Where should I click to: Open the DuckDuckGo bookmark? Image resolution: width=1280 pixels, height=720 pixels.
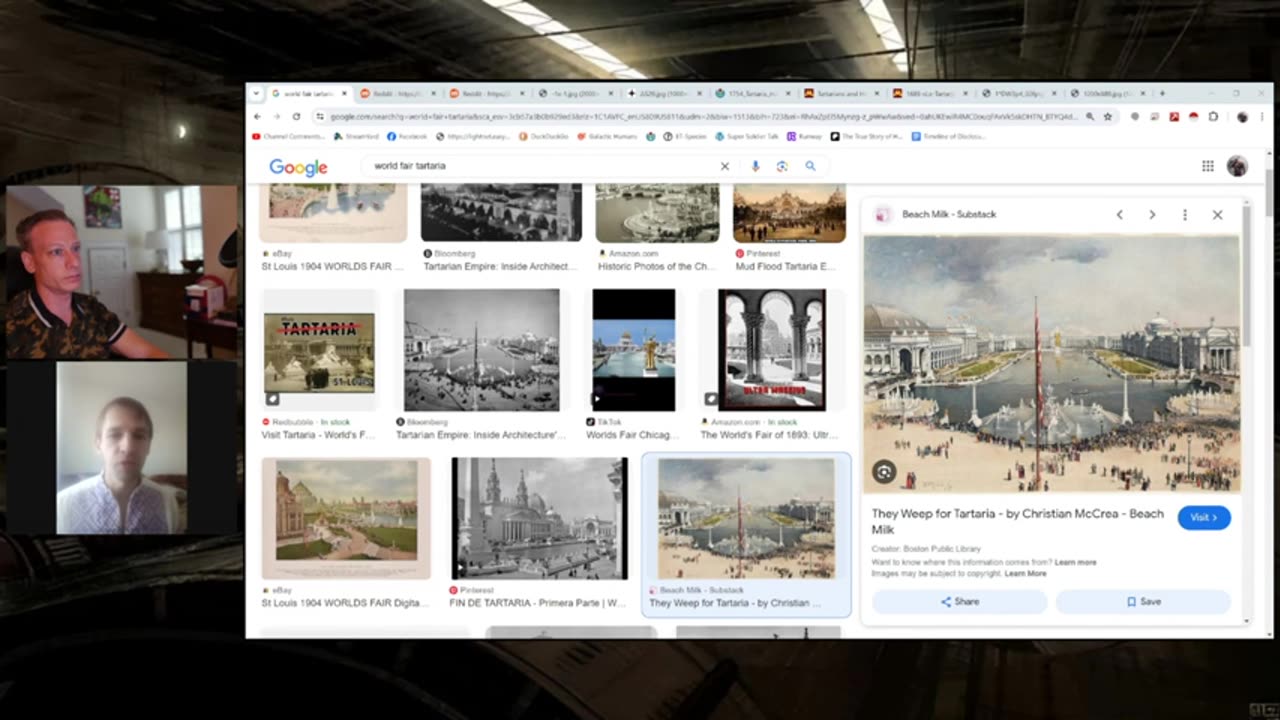[543, 136]
